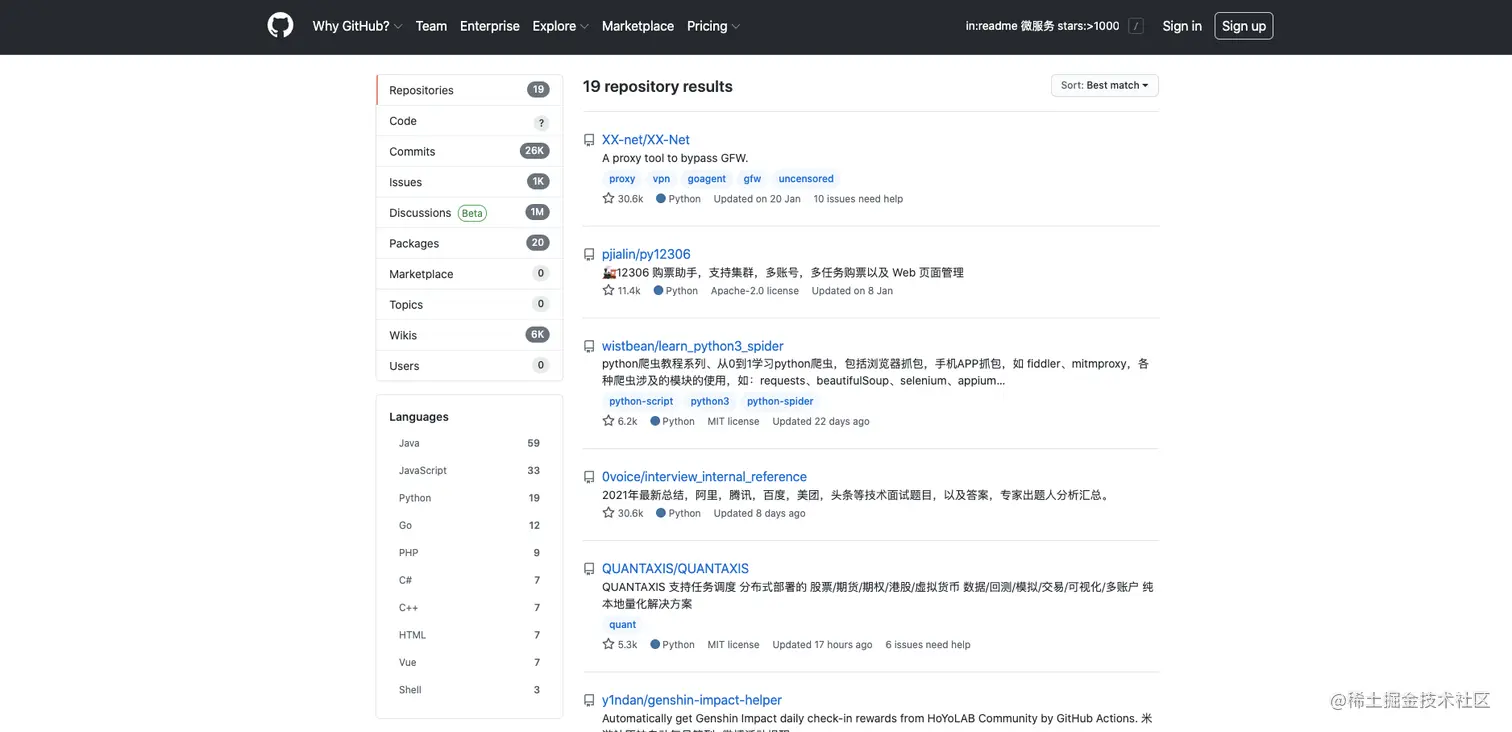The width and height of the screenshot is (1512, 732).
Task: Select the Issues results filter
Action: click(469, 182)
